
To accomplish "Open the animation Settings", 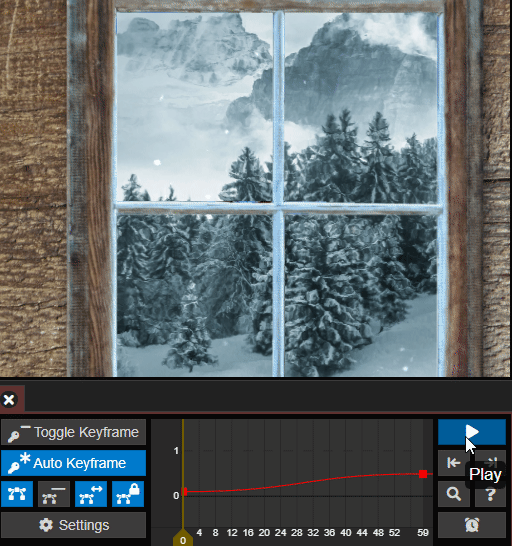I will click(73, 525).
